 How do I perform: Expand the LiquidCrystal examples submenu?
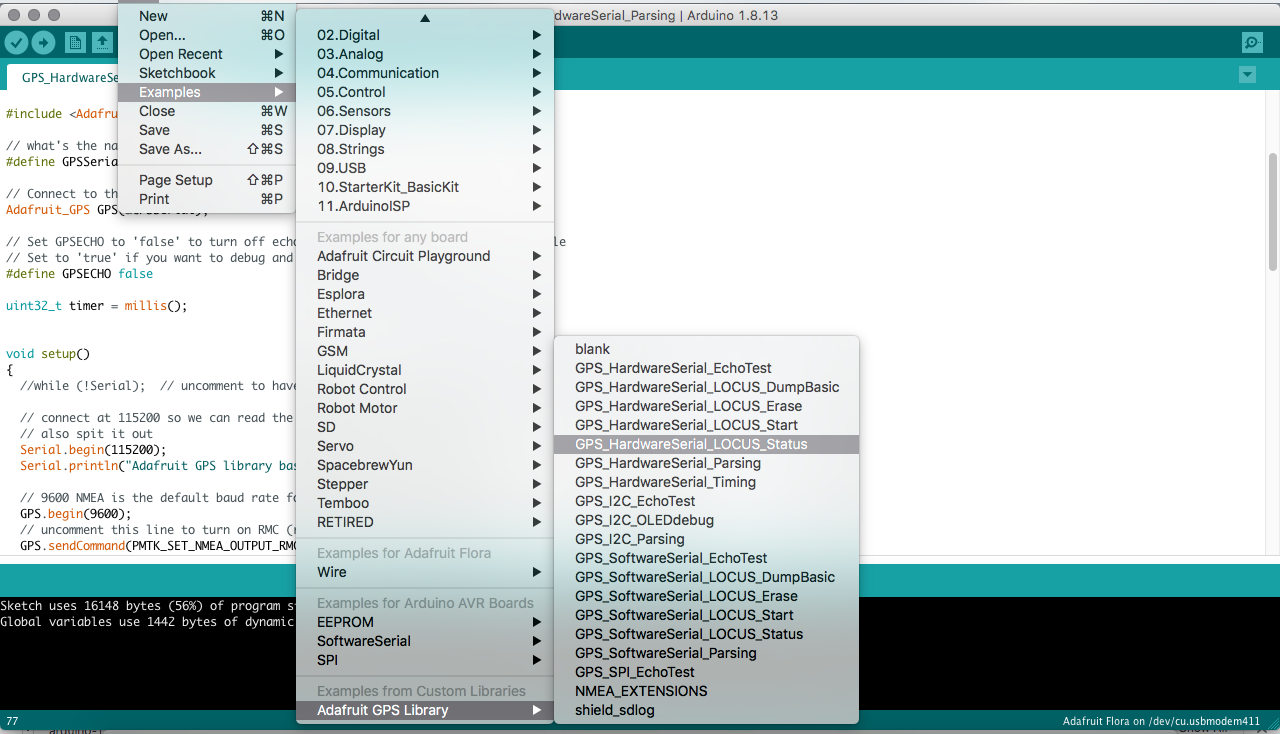425,370
